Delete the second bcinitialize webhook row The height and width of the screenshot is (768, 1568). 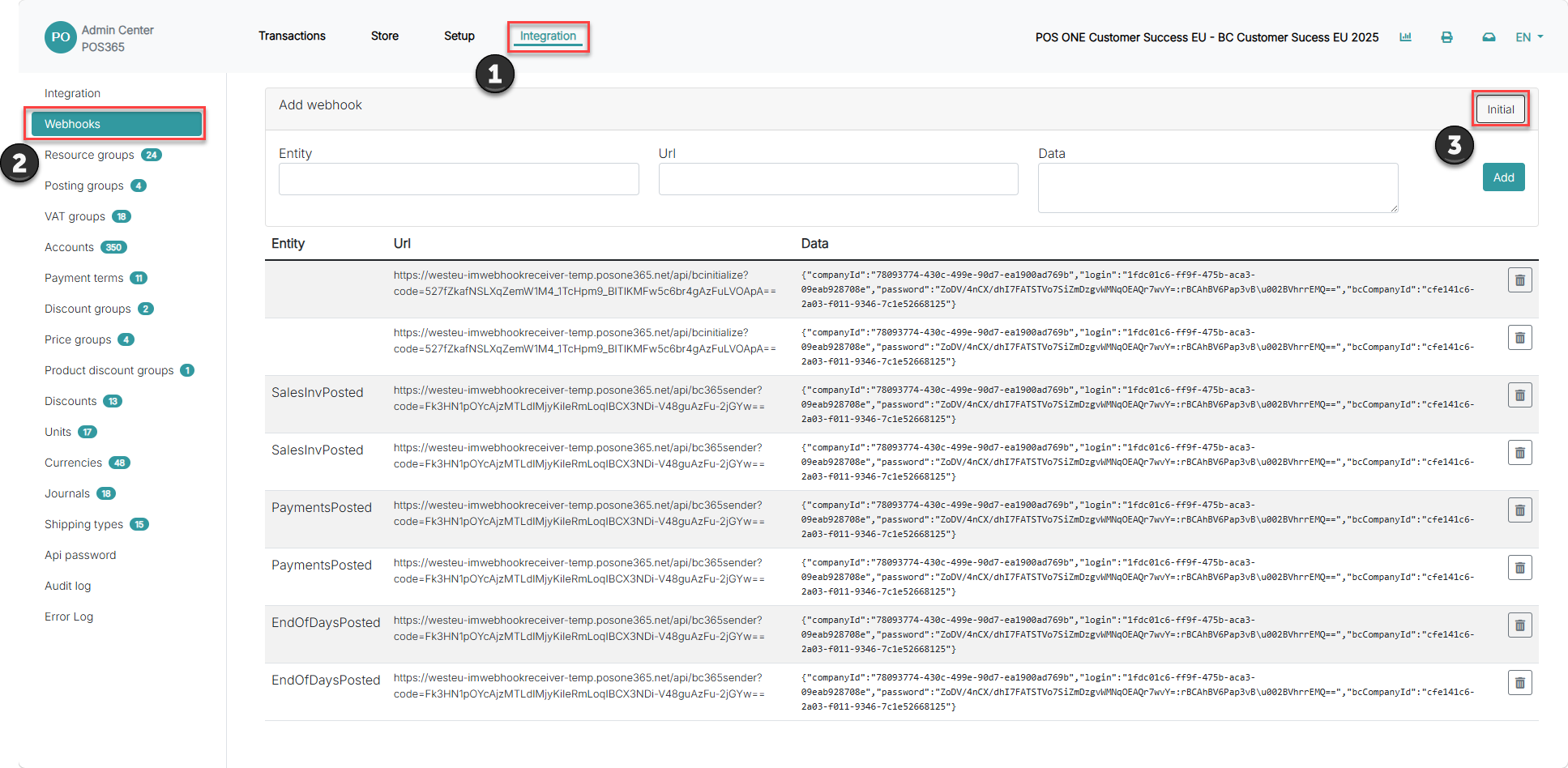click(x=1519, y=338)
